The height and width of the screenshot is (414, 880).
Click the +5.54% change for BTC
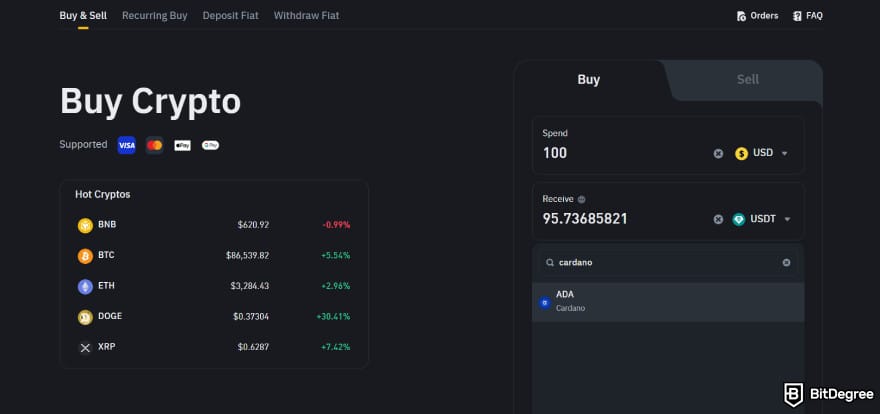pyautogui.click(x=336, y=256)
